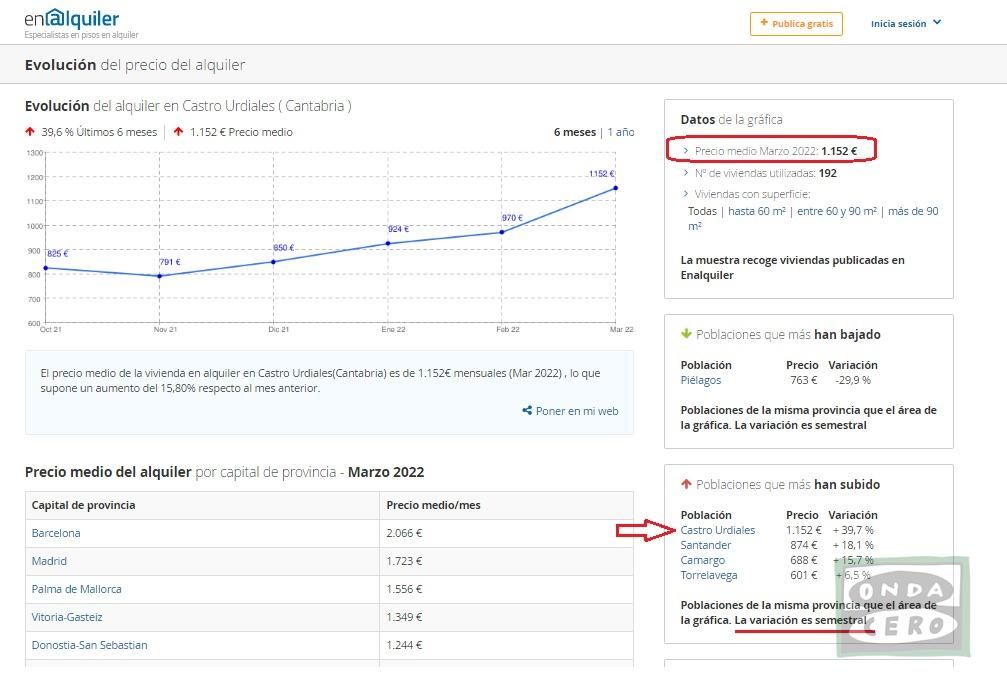Select the Todas surface filter
Screen dimensions: 1007x691
[702, 211]
